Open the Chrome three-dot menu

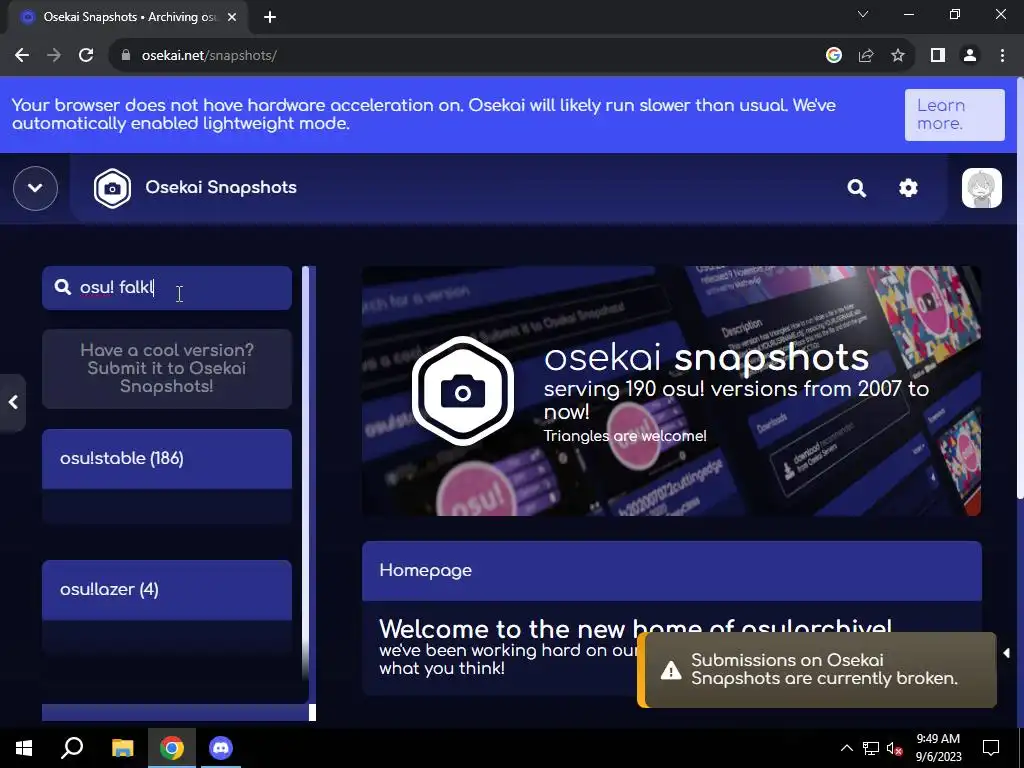[x=1002, y=56]
